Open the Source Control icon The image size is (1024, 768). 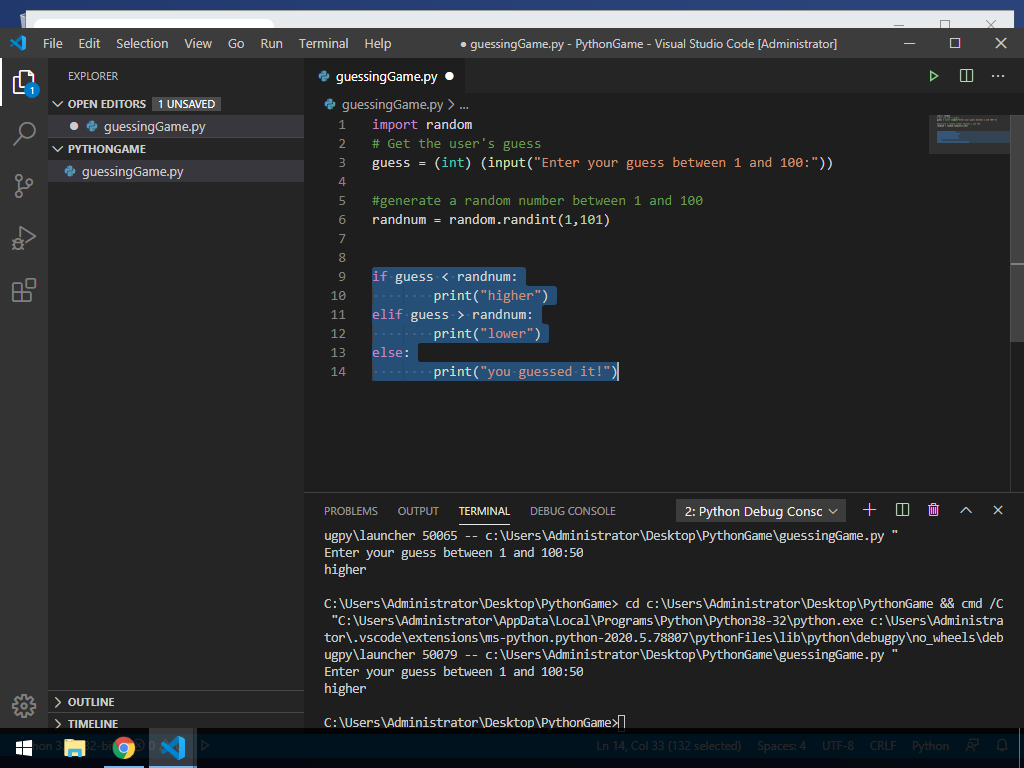(x=24, y=187)
